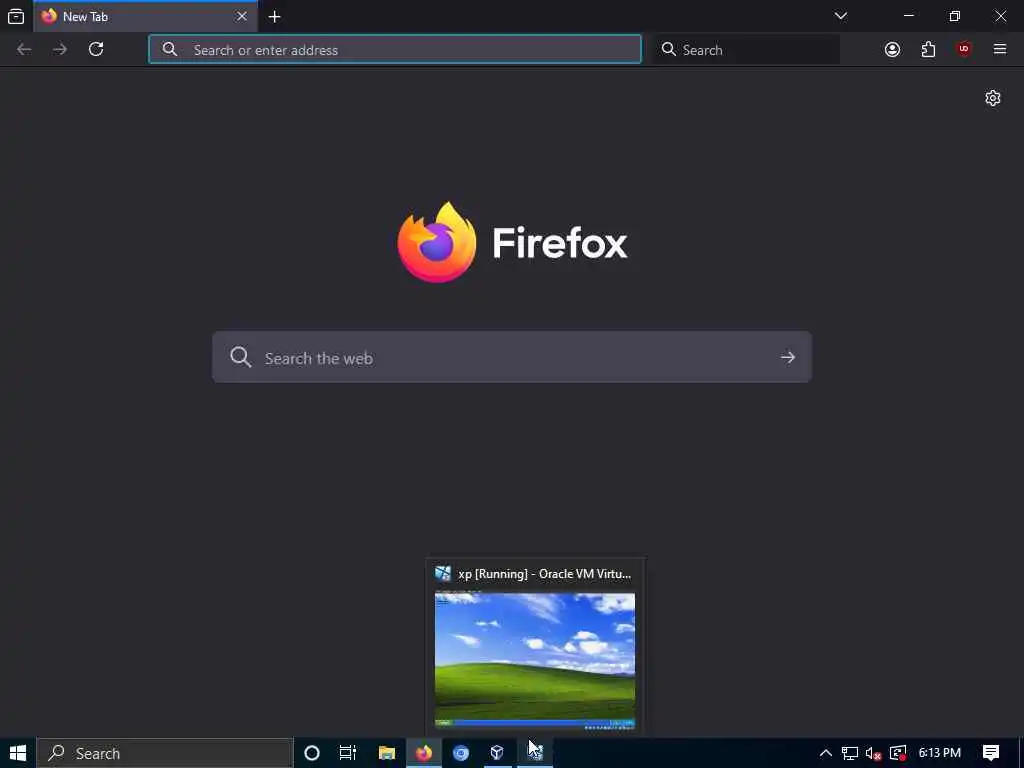The width and height of the screenshot is (1024, 768).
Task: Open File Explorer from the taskbar
Action: pyautogui.click(x=387, y=753)
